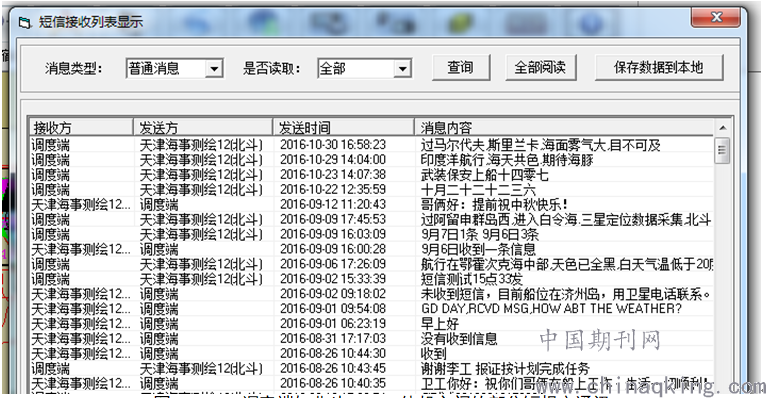766x398 pixels.
Task: Click the 全部阅读 button
Action: click(540, 67)
